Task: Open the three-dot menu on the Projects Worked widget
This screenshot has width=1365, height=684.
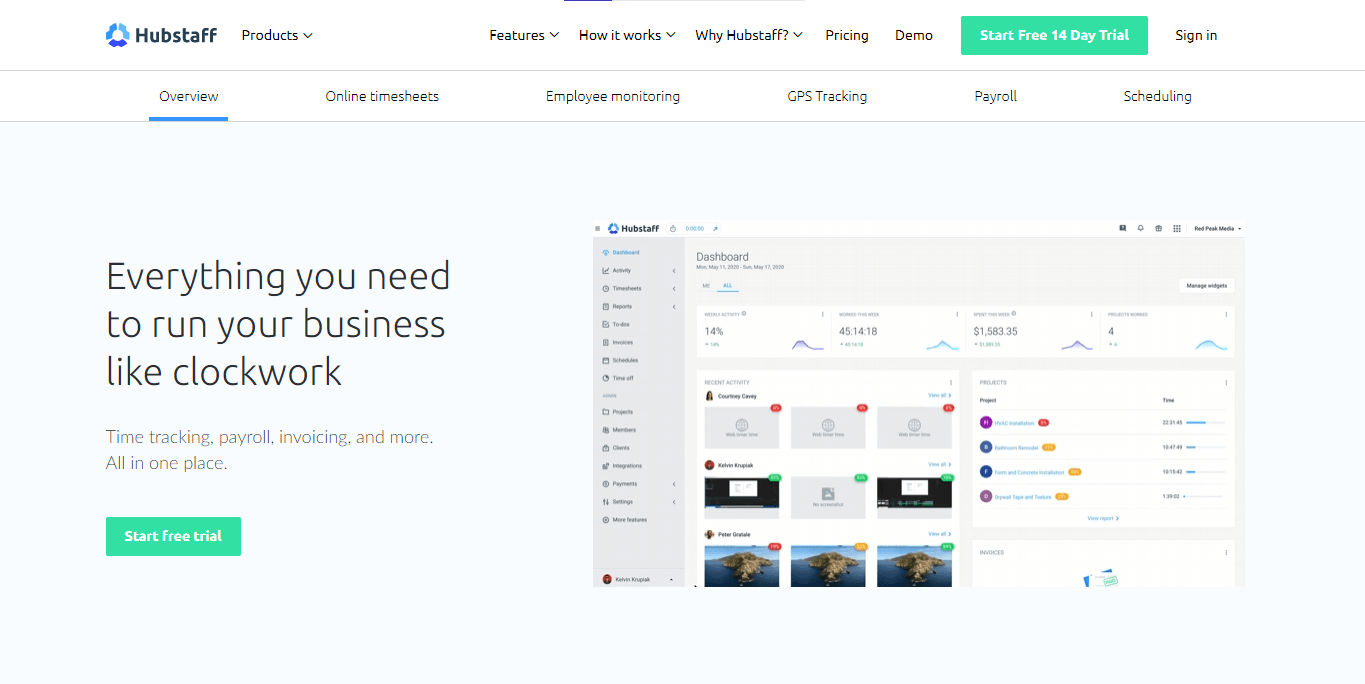Action: click(x=1227, y=314)
